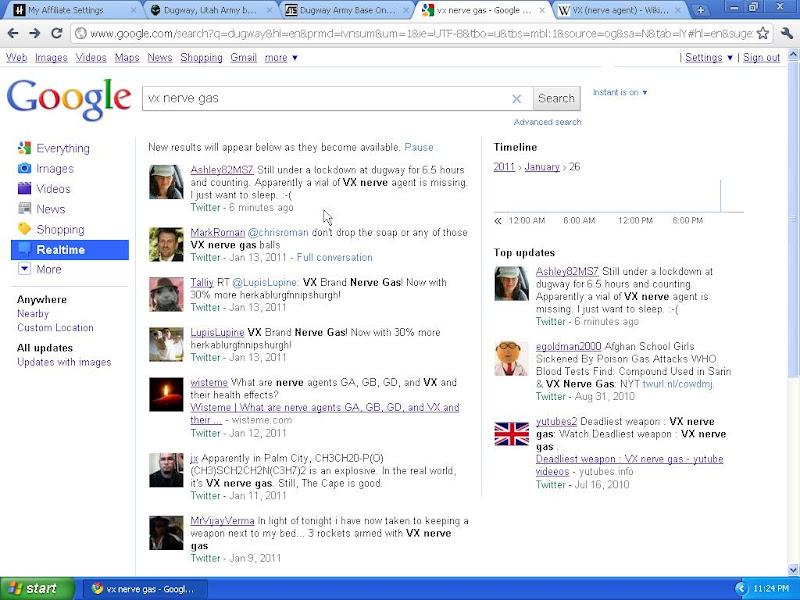This screenshot has height=600, width=800.
Task: Click the News newspaper icon in sidebar
Action: point(24,209)
